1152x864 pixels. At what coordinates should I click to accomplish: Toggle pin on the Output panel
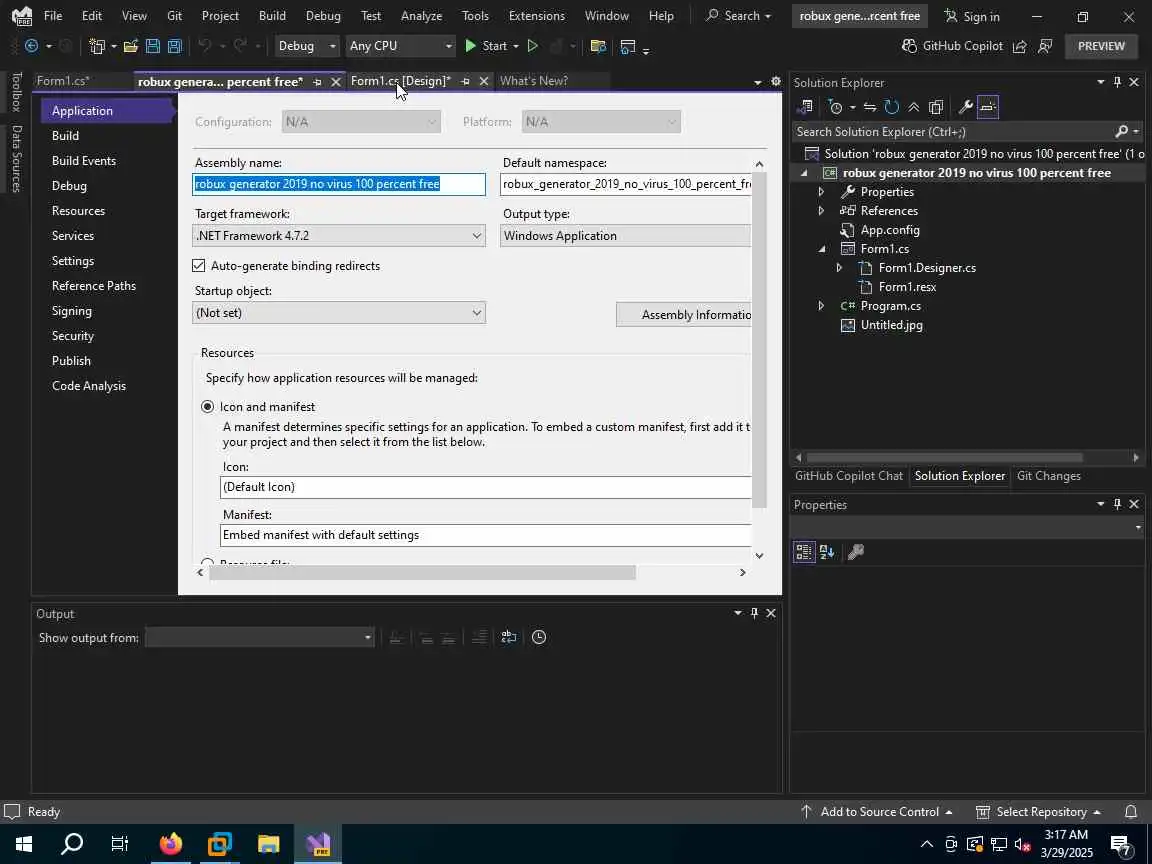tap(754, 613)
